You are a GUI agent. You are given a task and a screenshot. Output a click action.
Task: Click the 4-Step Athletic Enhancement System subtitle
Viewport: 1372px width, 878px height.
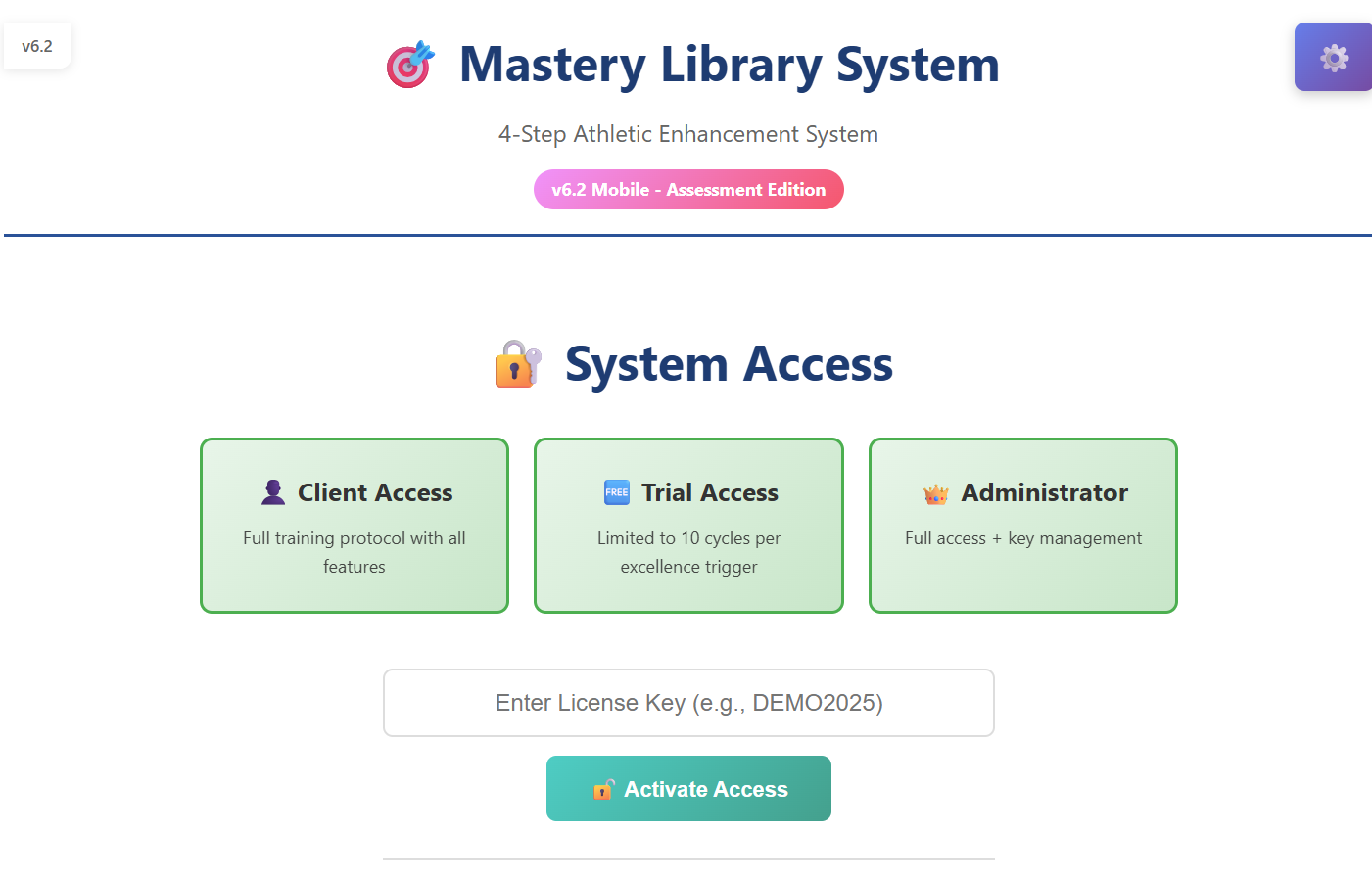(x=688, y=134)
